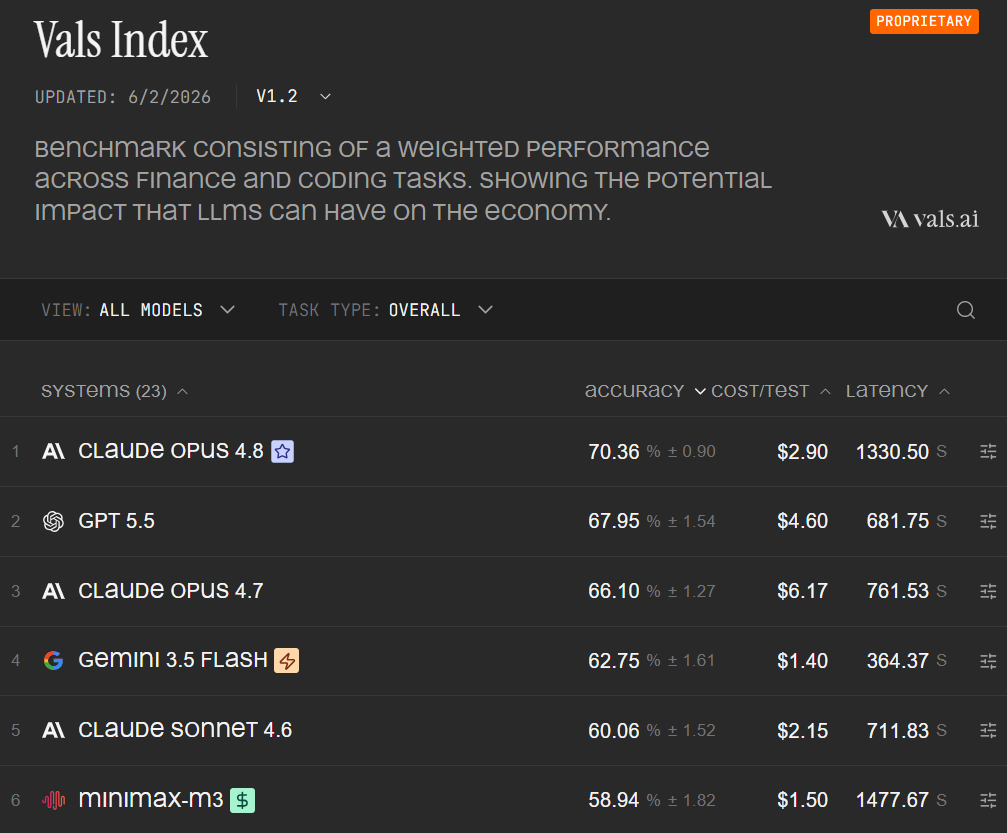
Task: Click the Google logo in Gemini 3.5 Flash row
Action: (53, 660)
